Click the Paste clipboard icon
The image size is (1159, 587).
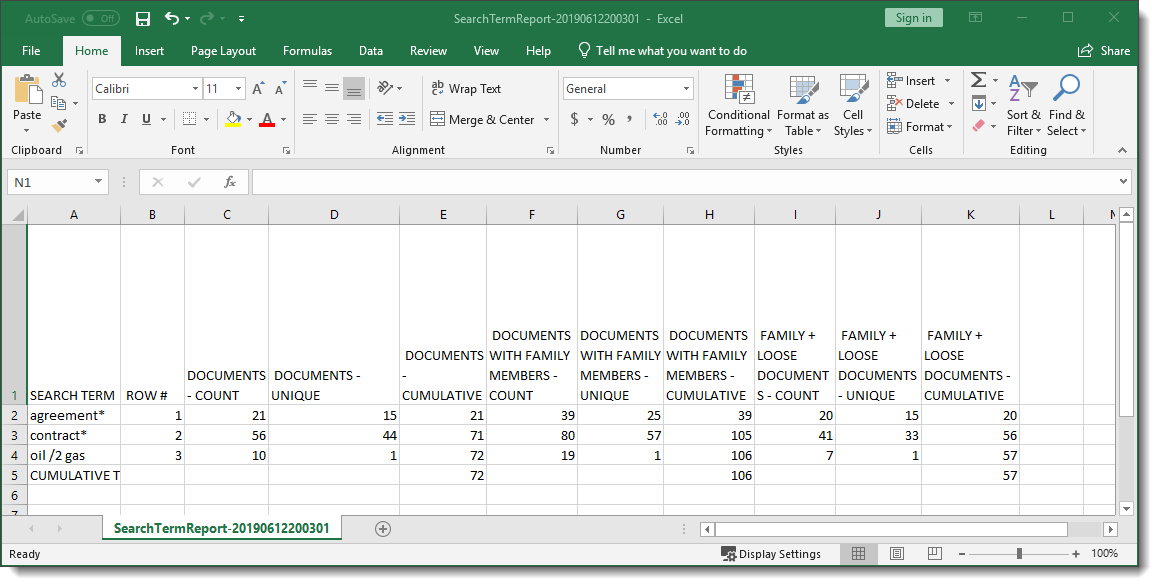28,89
